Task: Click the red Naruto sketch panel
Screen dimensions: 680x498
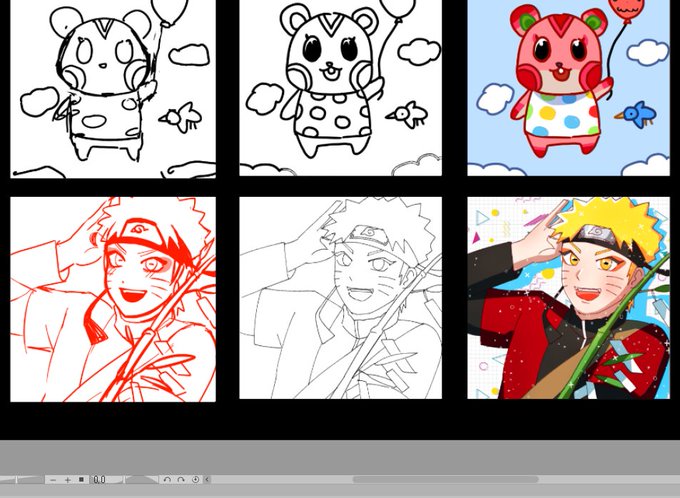Action: point(113,299)
